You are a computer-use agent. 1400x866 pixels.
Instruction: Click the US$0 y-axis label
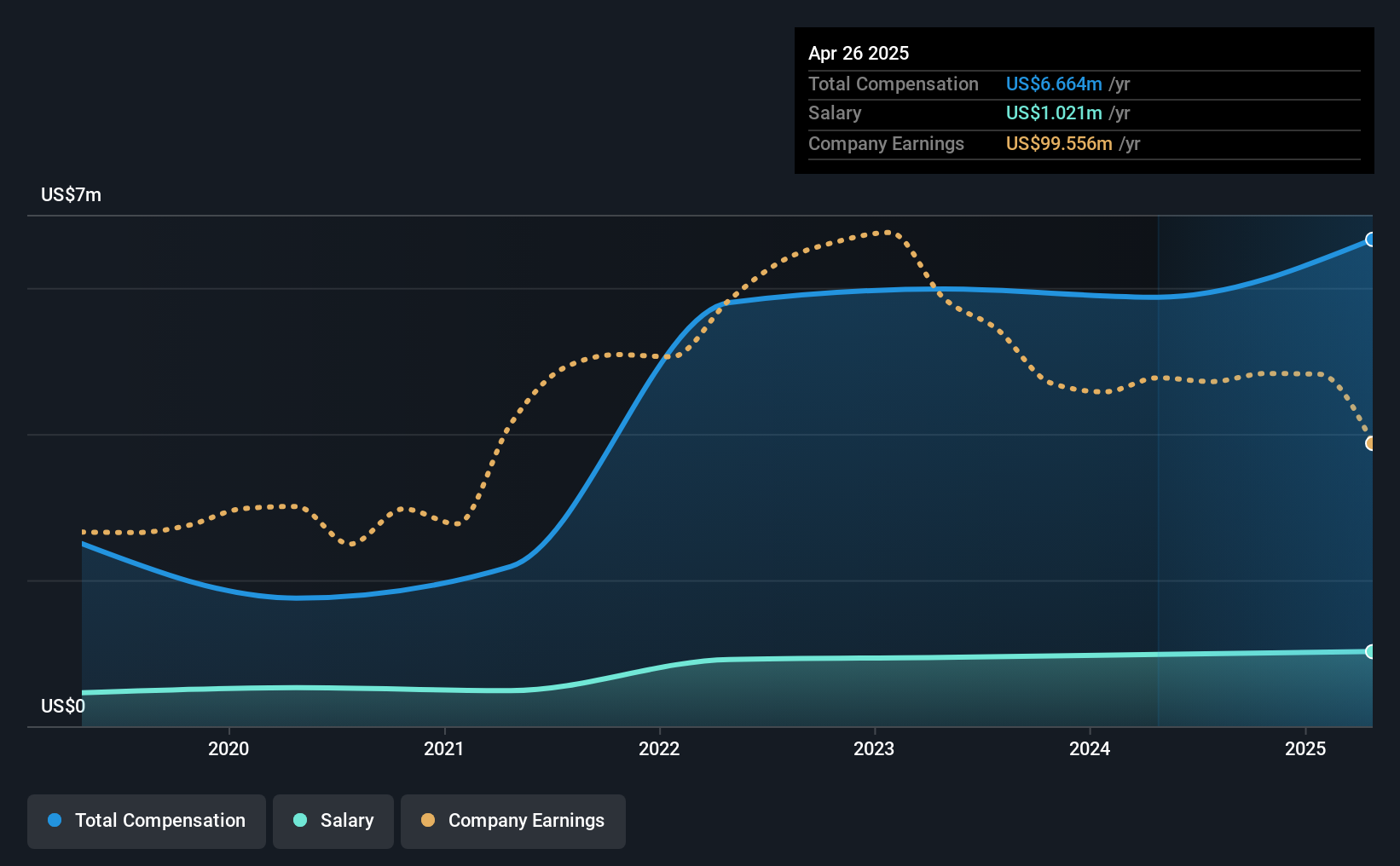coord(63,706)
